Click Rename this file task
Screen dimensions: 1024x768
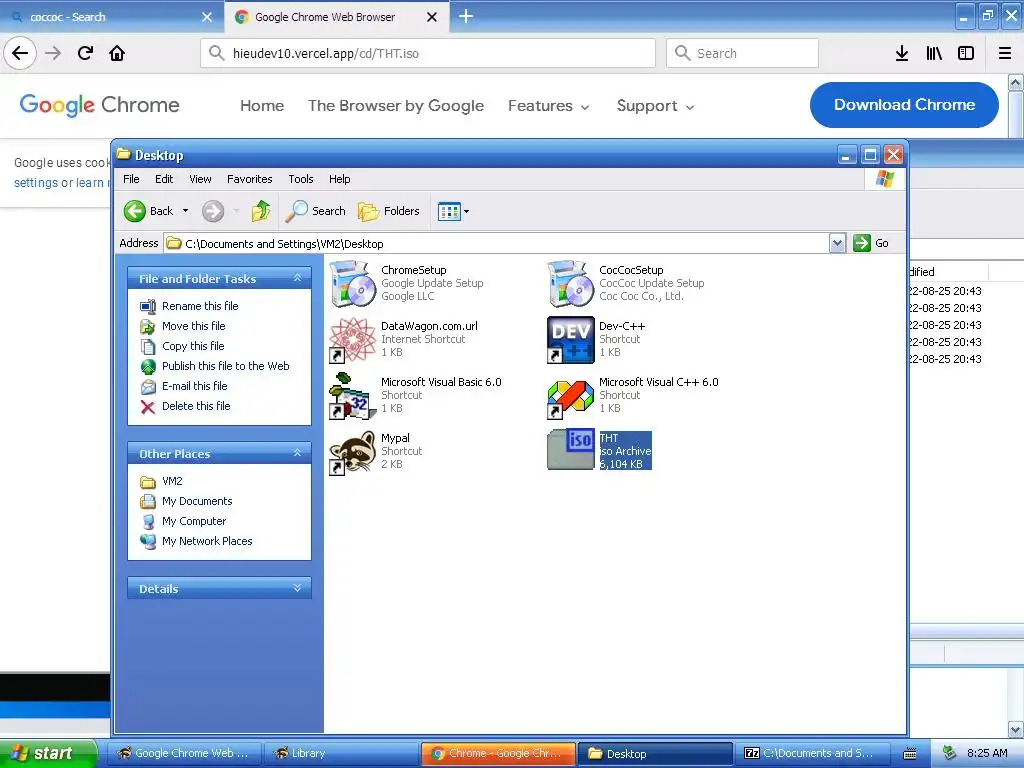coord(200,306)
